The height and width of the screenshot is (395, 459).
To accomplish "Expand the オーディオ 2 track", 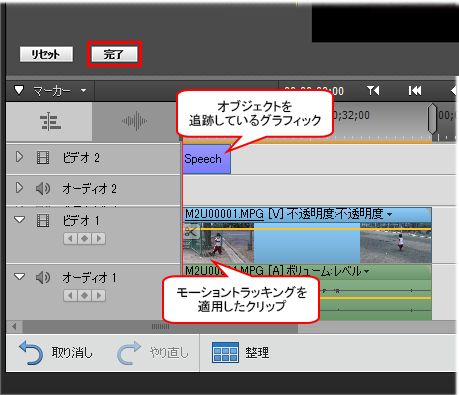I will [x=19, y=188].
